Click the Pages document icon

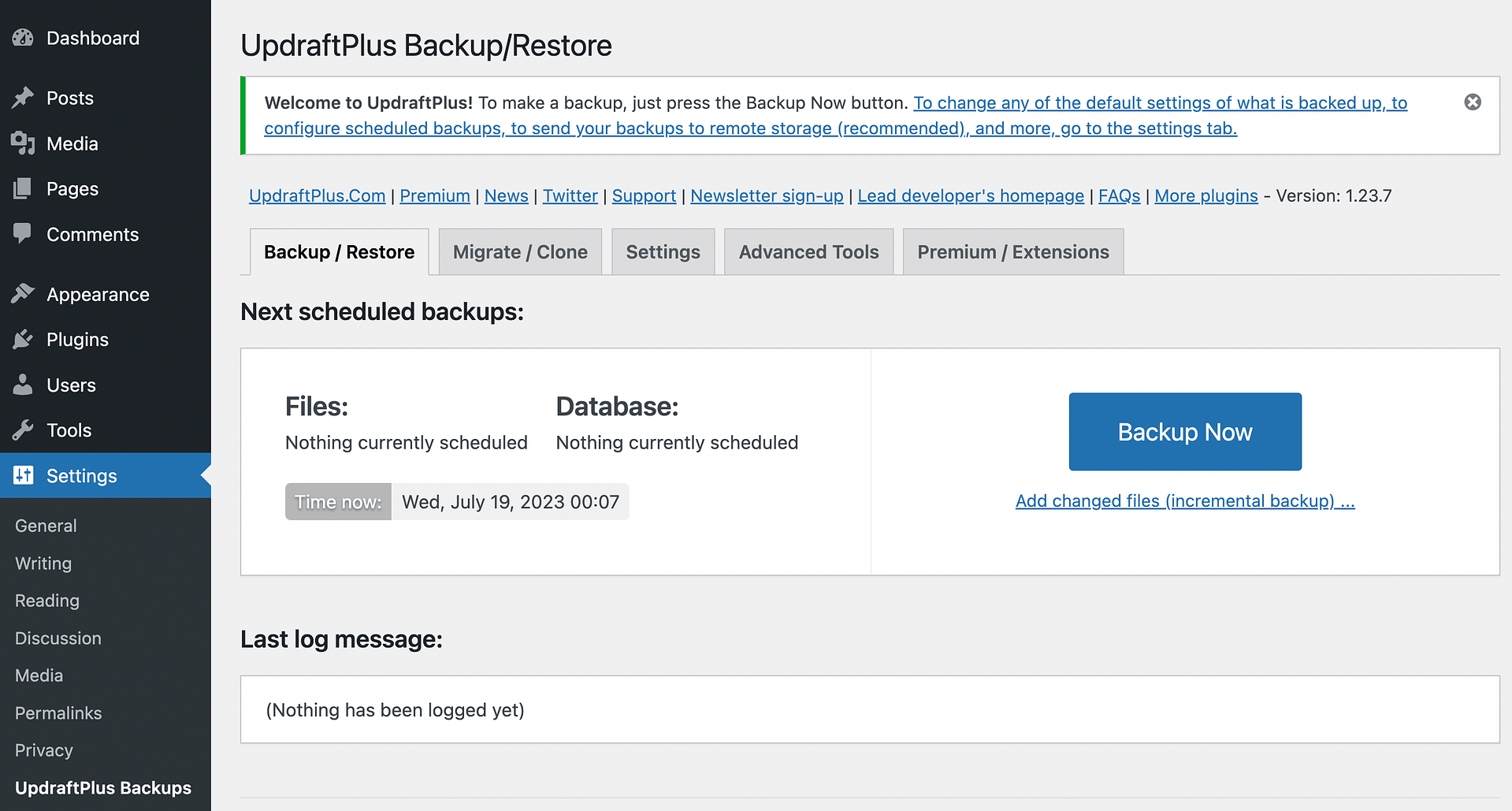[23, 188]
